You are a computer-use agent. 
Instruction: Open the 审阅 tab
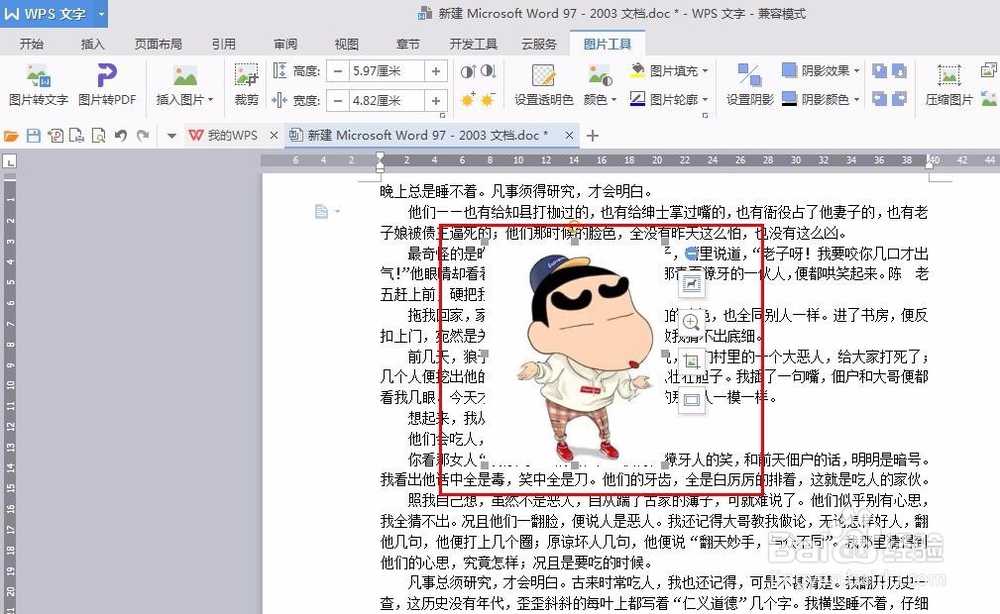click(x=285, y=43)
